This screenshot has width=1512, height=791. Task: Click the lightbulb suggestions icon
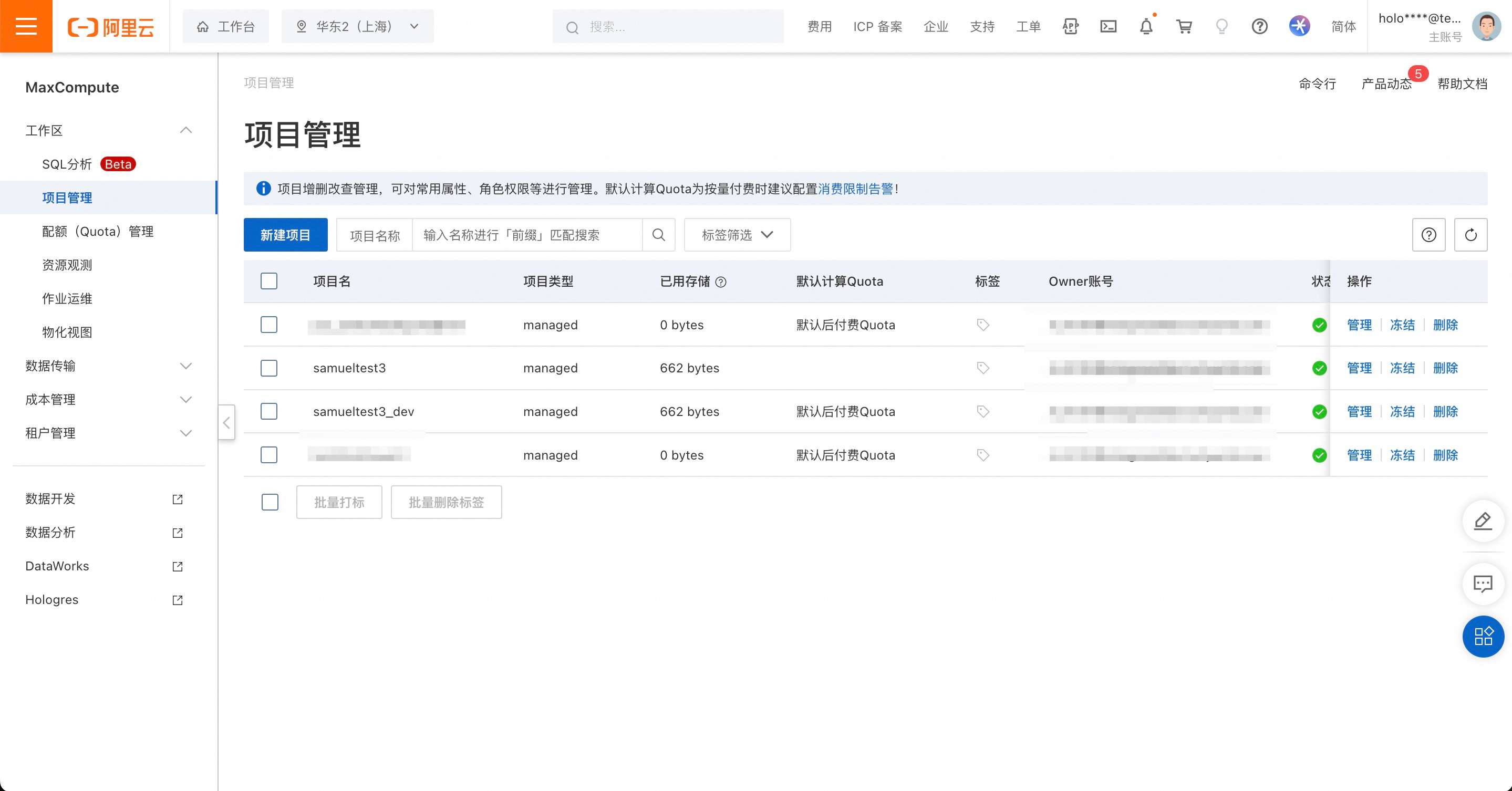click(1221, 26)
